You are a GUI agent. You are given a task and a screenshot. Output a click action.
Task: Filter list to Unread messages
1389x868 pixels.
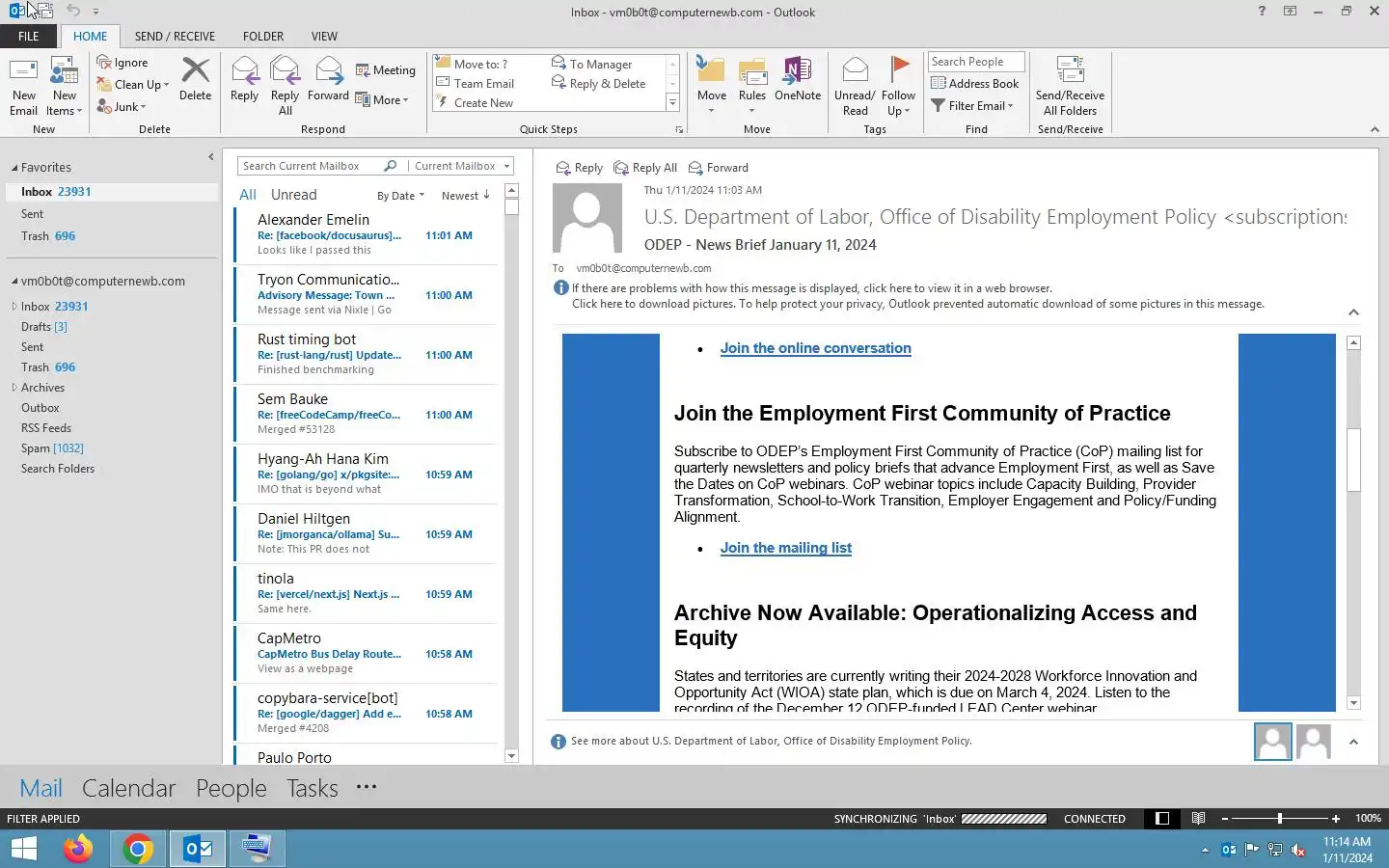point(293,195)
